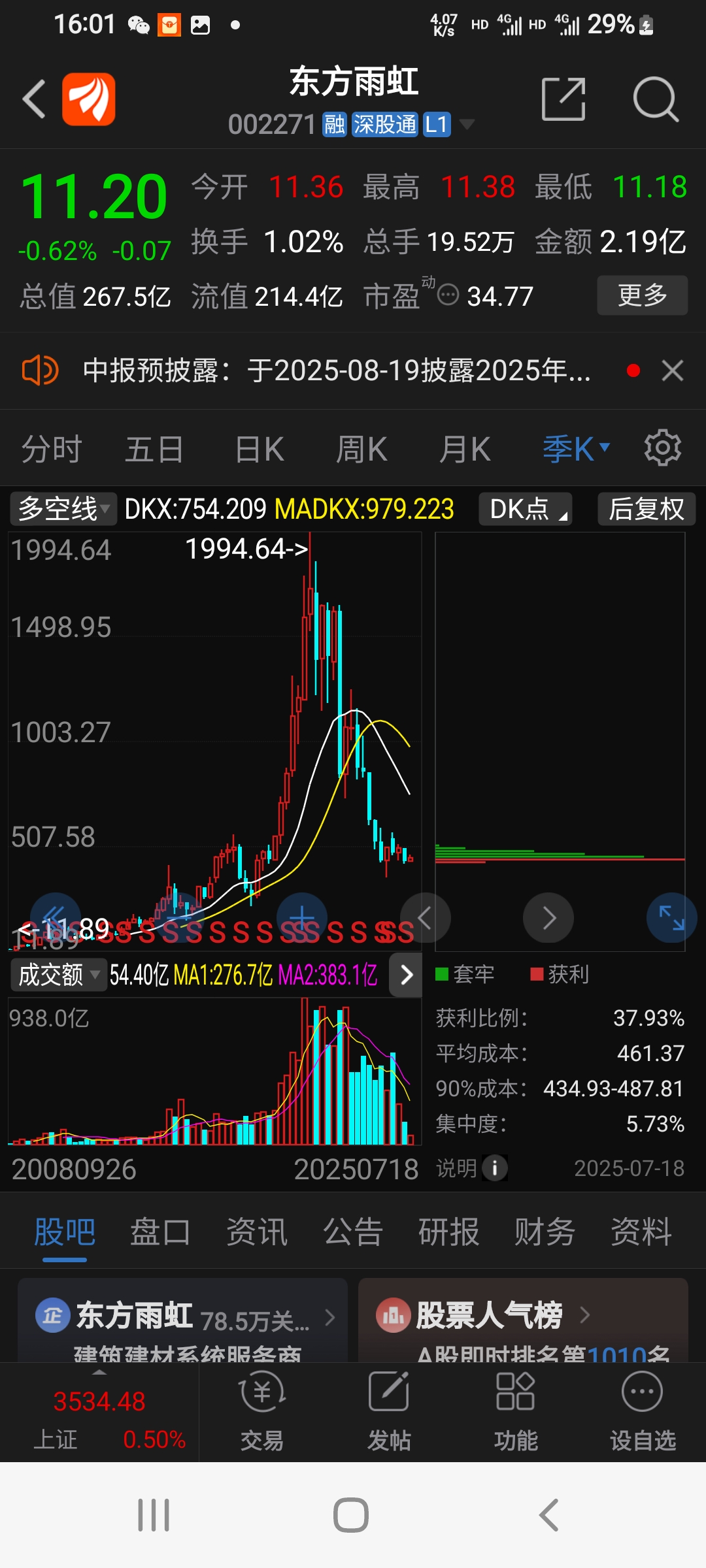706x1568 pixels.
Task: Open search with magnifier icon
Action: [x=656, y=99]
